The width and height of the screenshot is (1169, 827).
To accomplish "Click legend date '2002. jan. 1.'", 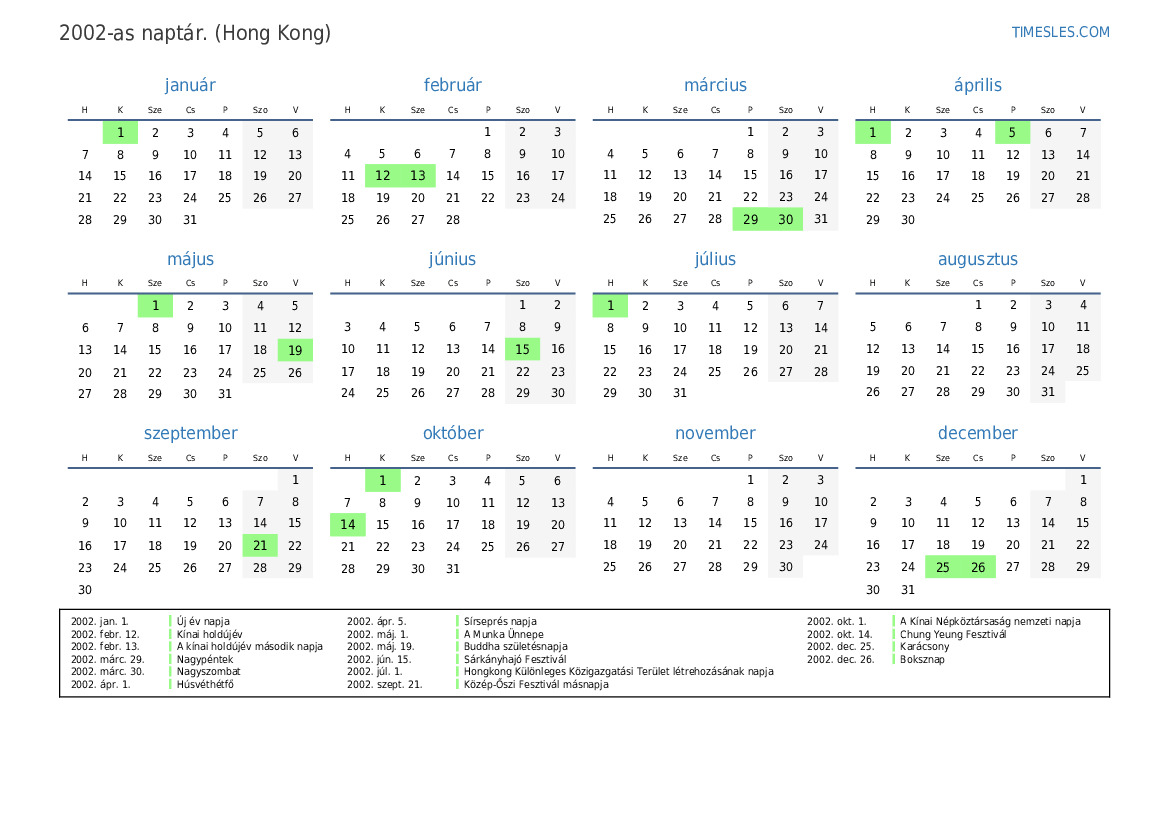I will click(100, 621).
